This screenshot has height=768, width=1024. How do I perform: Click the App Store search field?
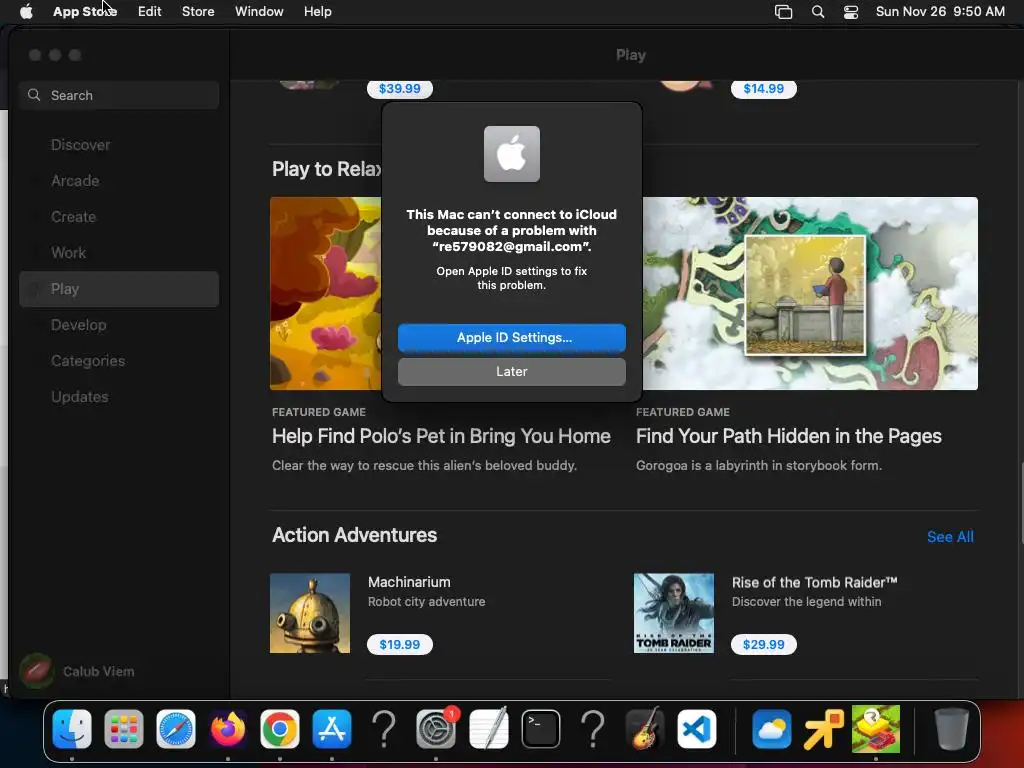tap(119, 95)
